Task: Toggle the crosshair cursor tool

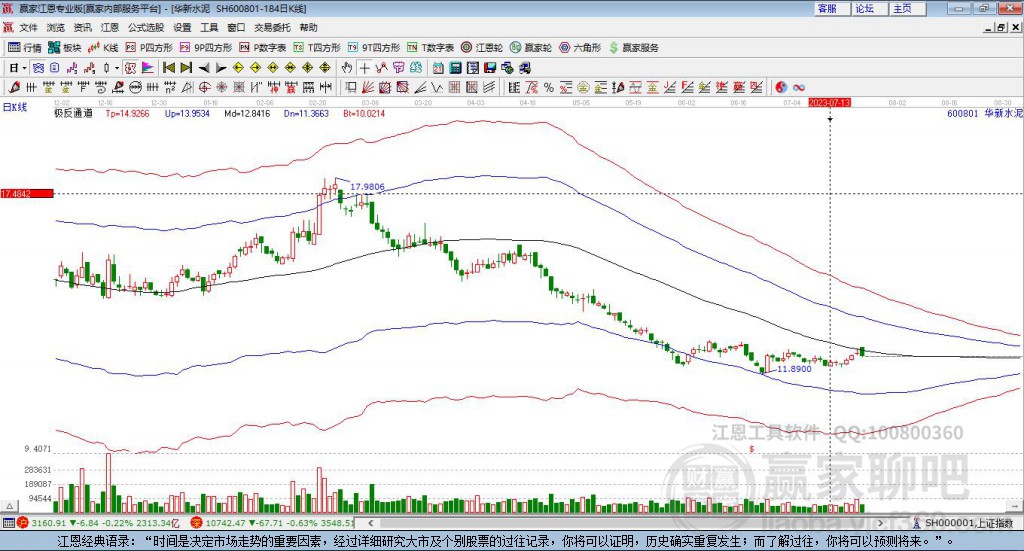Action: (x=364, y=68)
